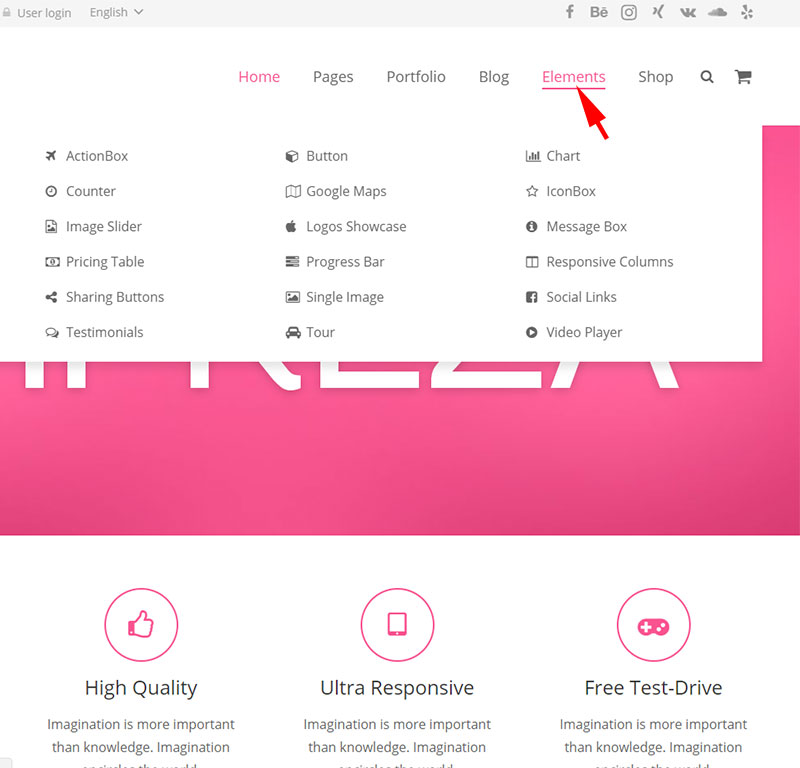Click the Instagram icon in header

pyautogui.click(x=629, y=12)
